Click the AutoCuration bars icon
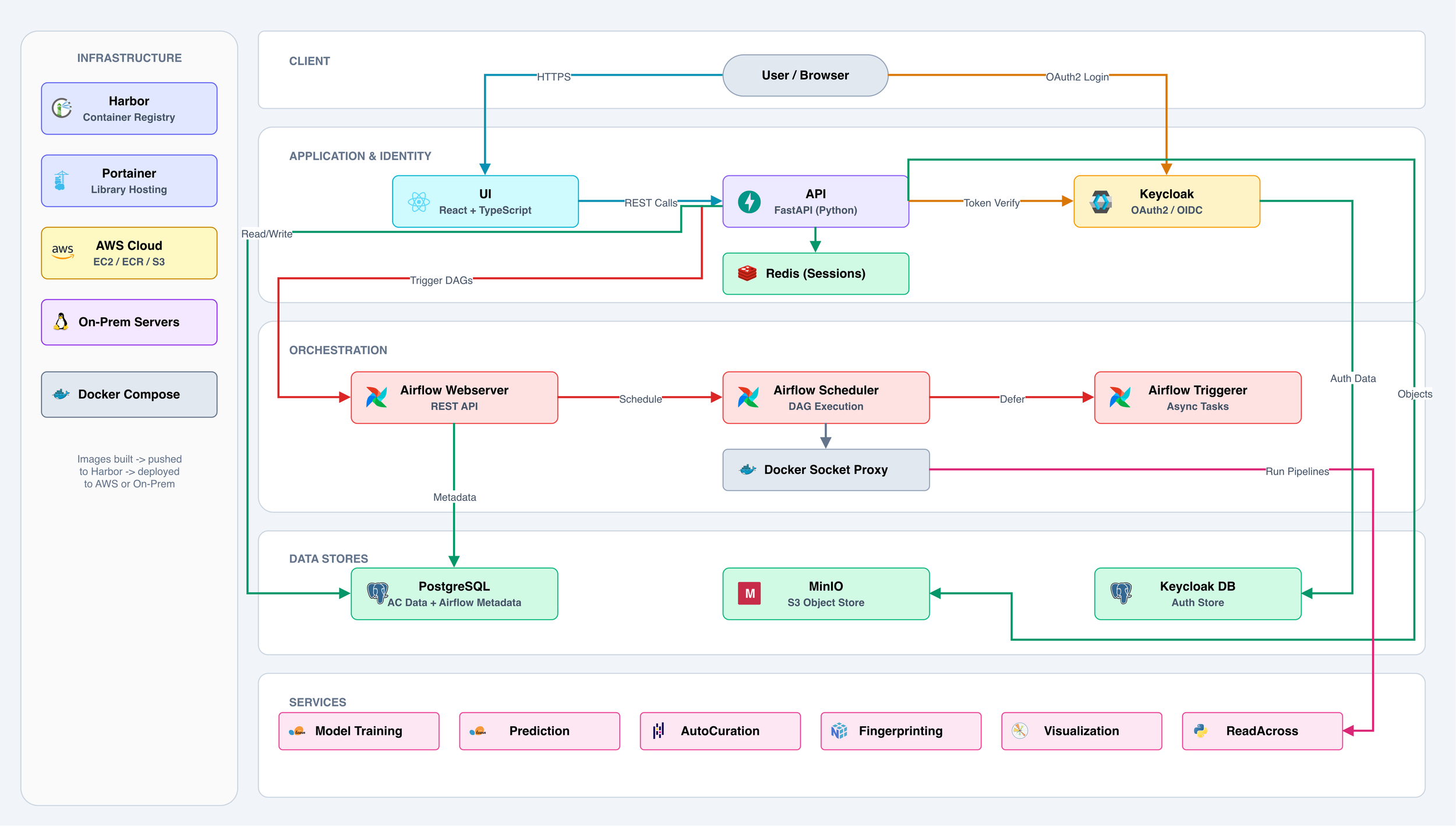The width and height of the screenshot is (1456, 827). coord(659,732)
